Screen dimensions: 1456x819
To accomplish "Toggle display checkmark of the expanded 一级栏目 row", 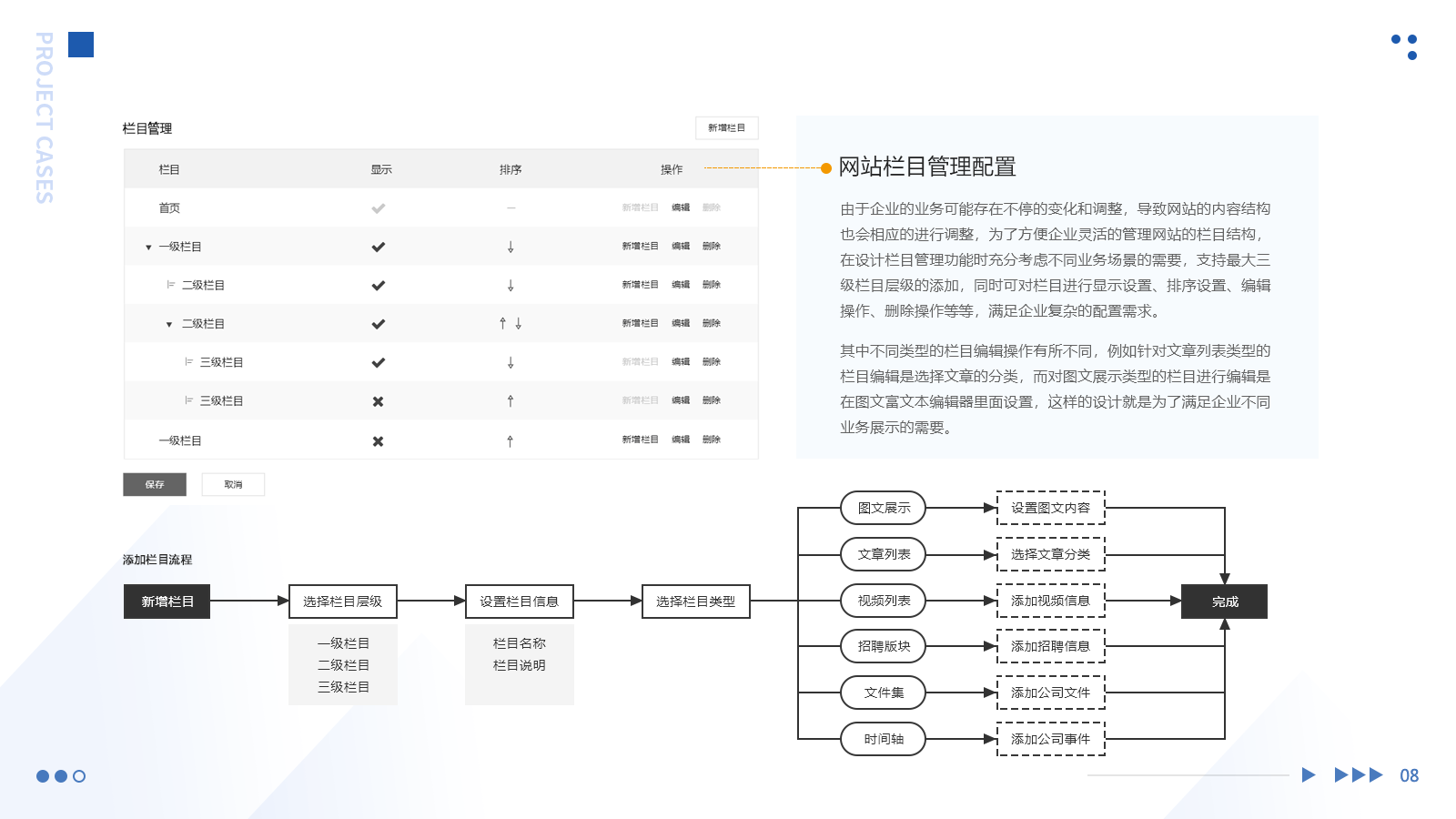I will 379,247.
